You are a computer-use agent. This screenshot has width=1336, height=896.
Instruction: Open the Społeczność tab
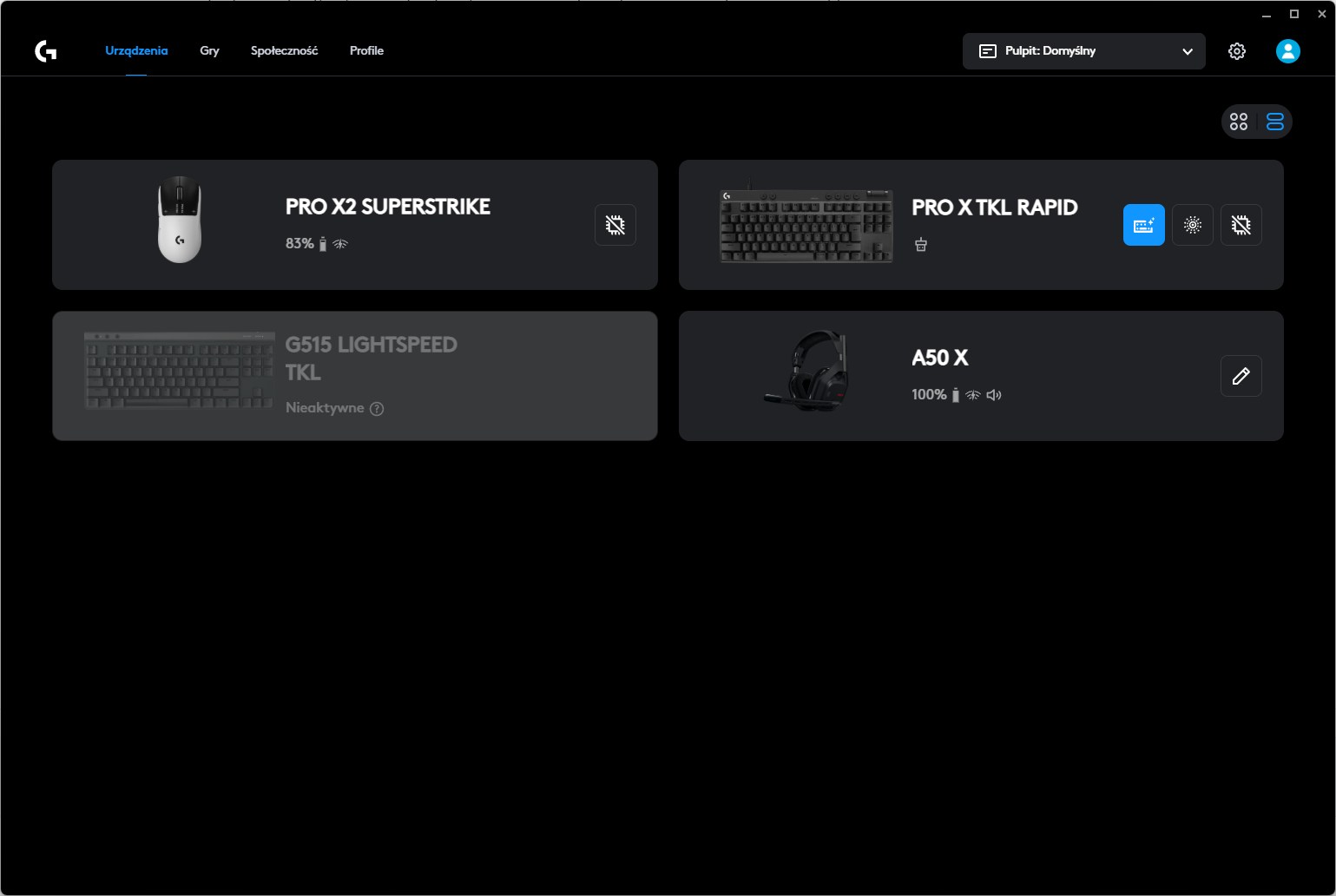(x=284, y=51)
